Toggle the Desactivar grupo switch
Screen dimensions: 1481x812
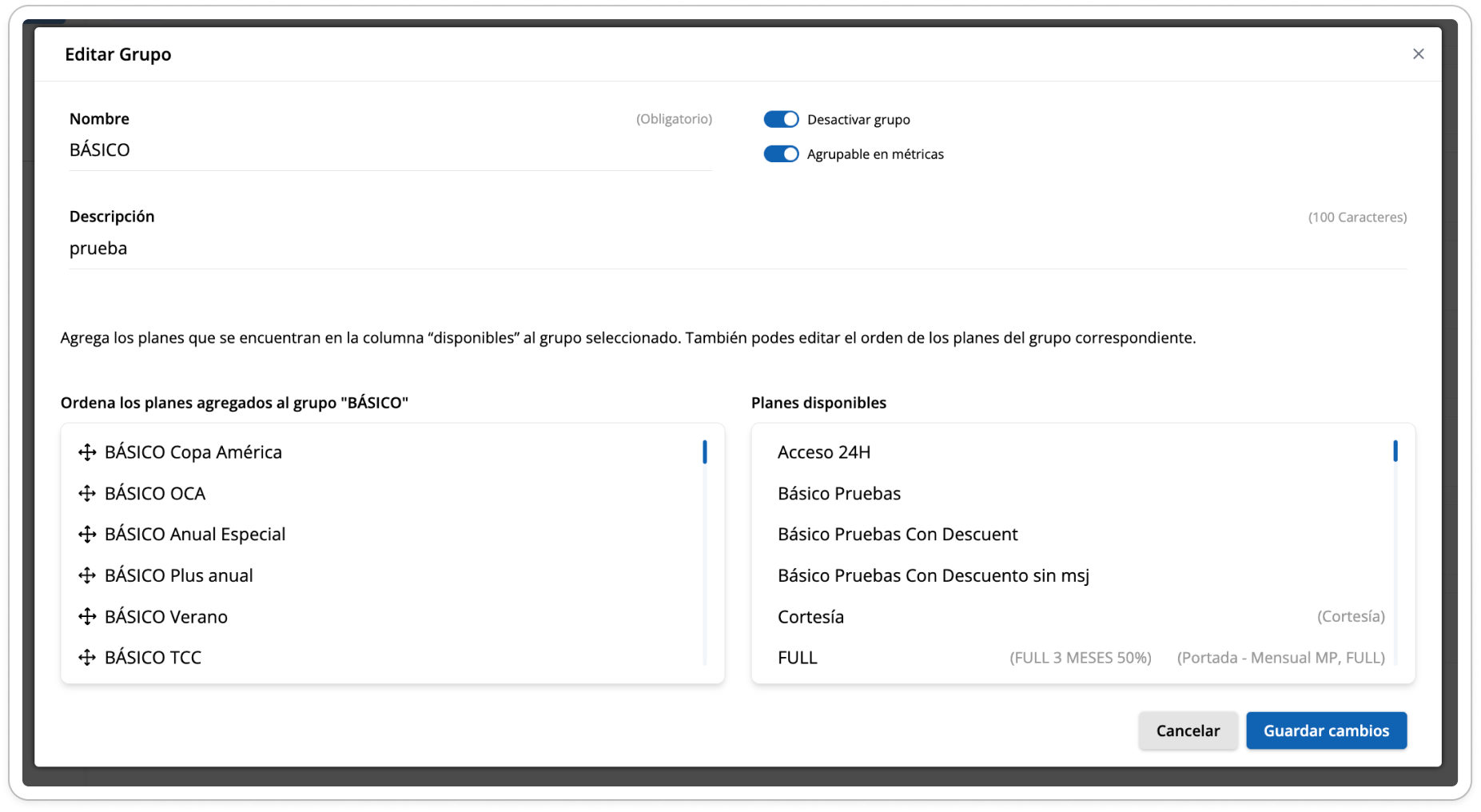pos(781,119)
